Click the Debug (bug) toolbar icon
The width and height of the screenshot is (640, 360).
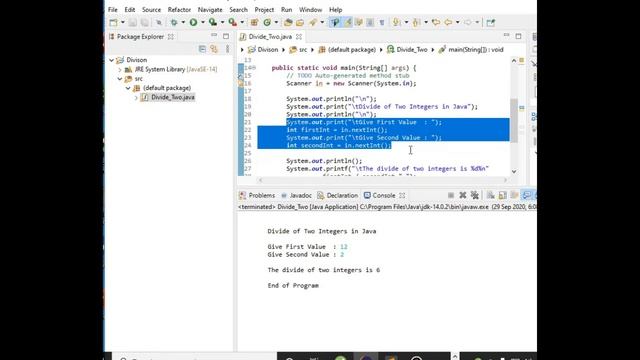(174, 22)
